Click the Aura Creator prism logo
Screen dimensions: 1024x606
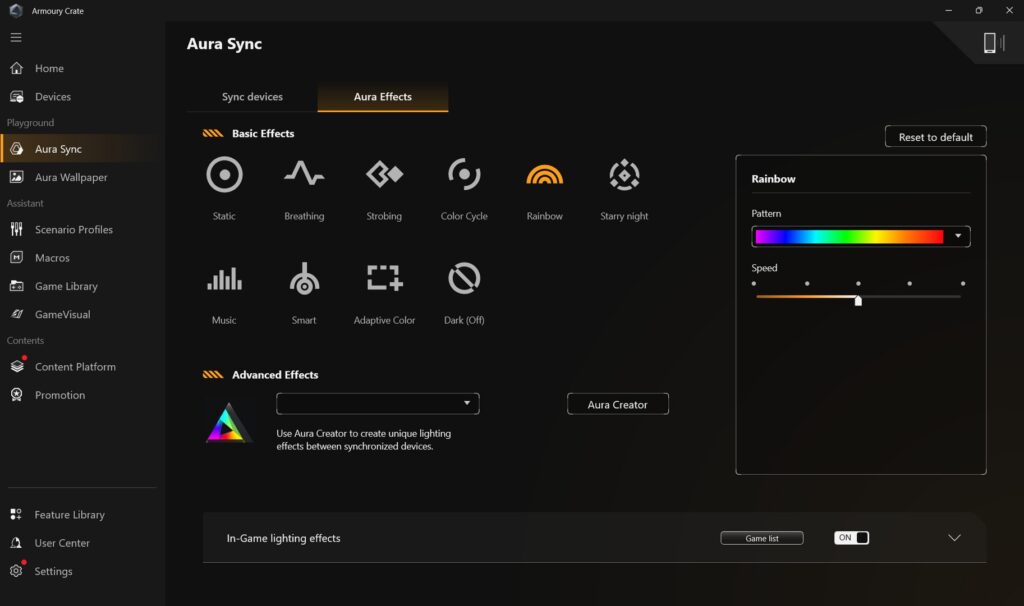tap(227, 423)
